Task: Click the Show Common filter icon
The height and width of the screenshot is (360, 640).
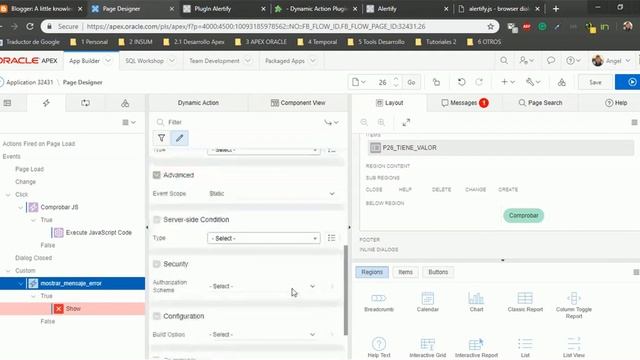Action: point(162,138)
